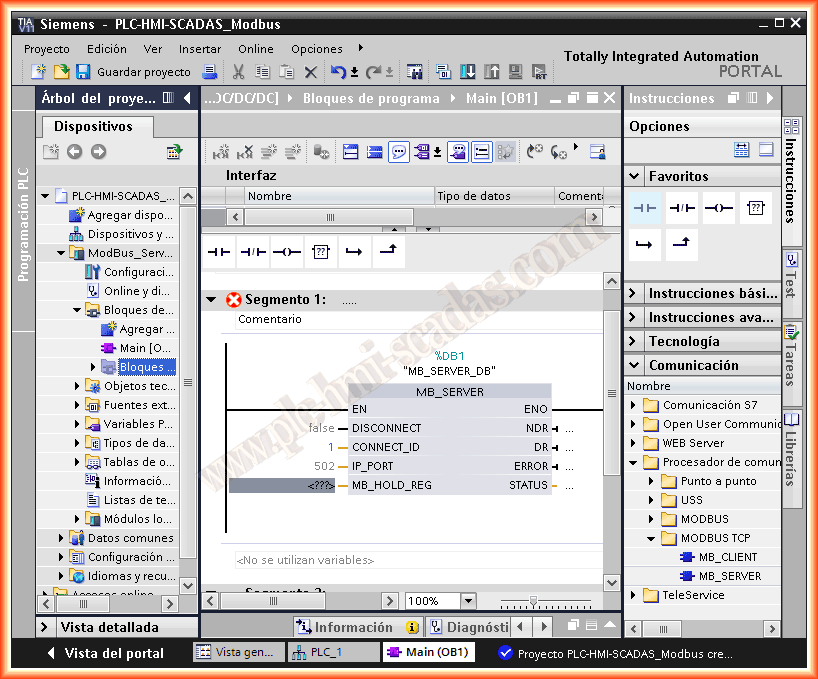Click the print icon in main toolbar
Image resolution: width=818 pixels, height=679 pixels.
pos(210,72)
